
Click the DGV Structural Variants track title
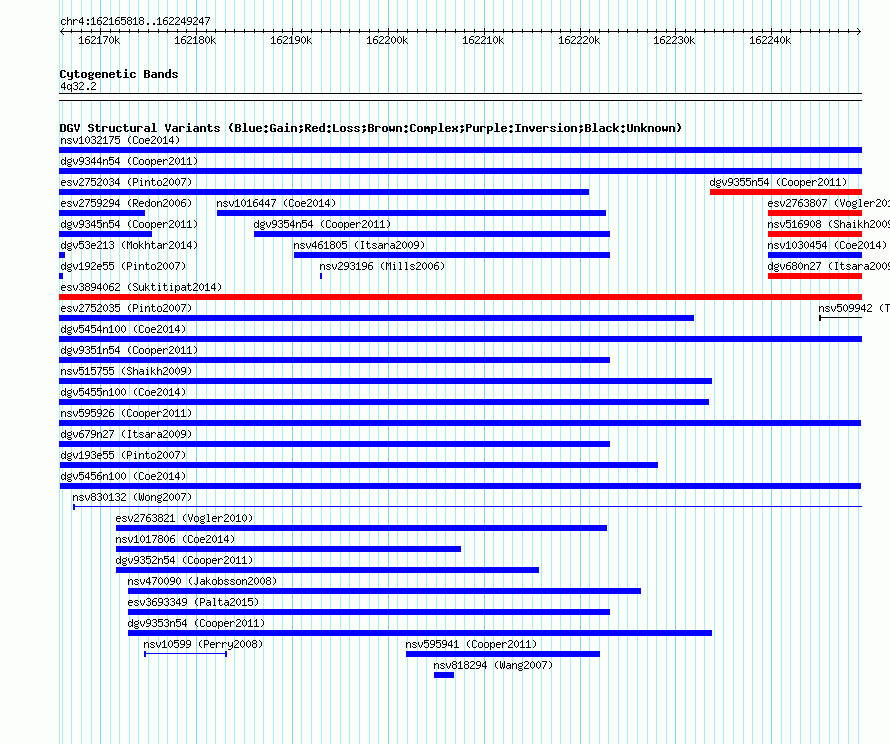tap(371, 128)
